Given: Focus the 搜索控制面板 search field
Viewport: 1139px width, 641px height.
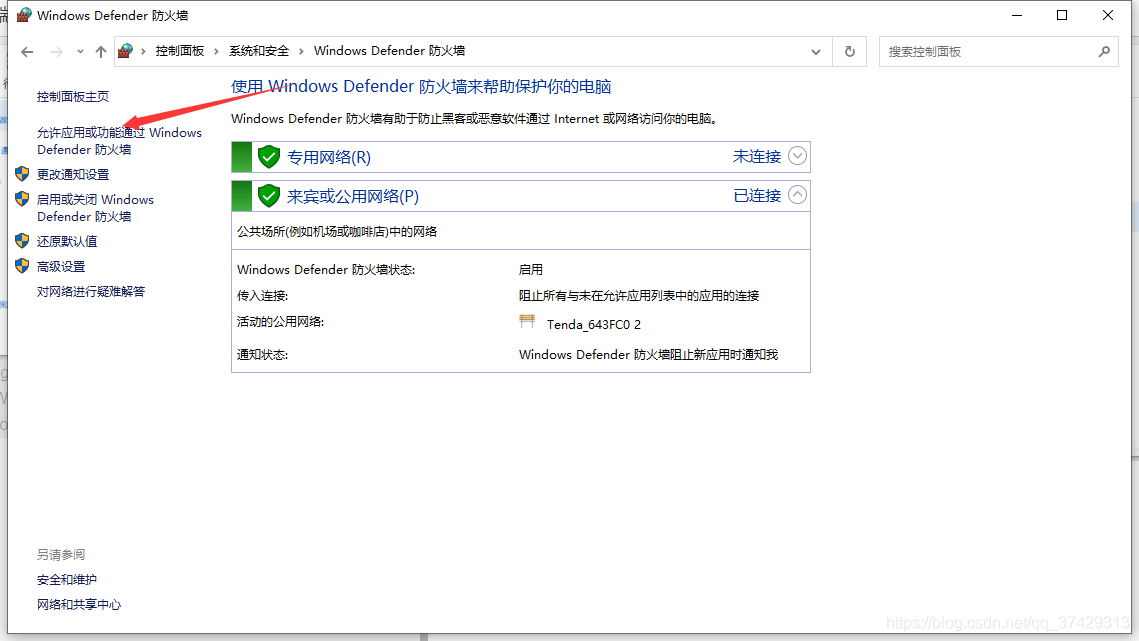Looking at the screenshot, I should tap(987, 52).
